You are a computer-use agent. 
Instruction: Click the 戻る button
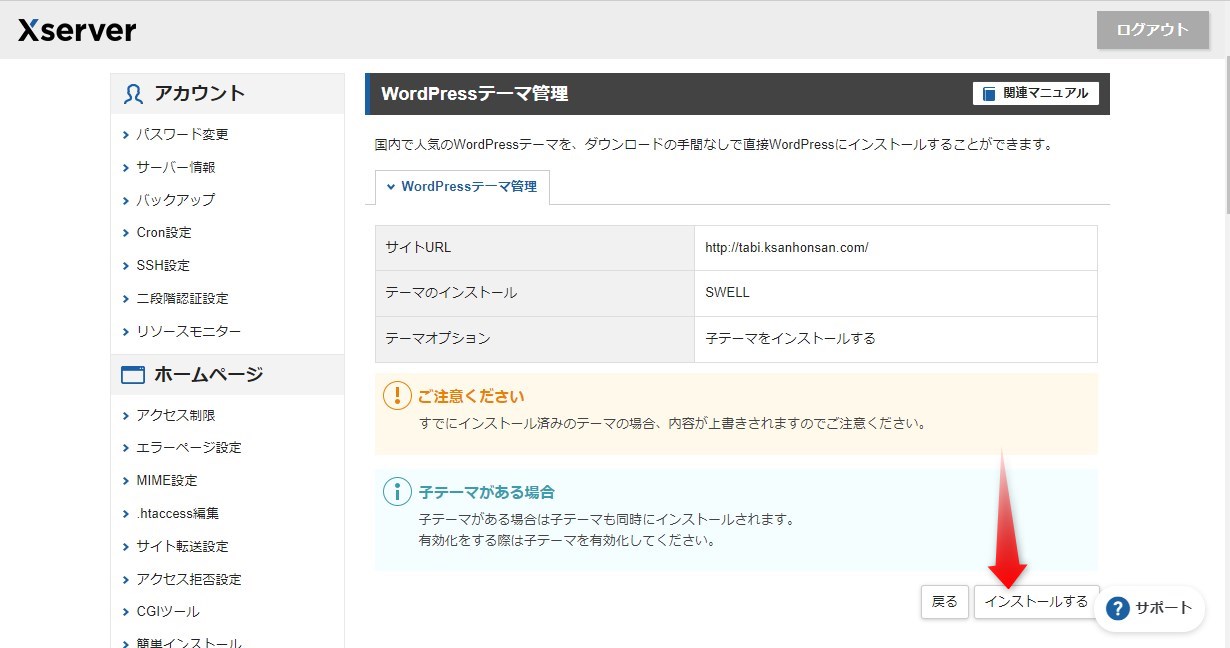944,602
